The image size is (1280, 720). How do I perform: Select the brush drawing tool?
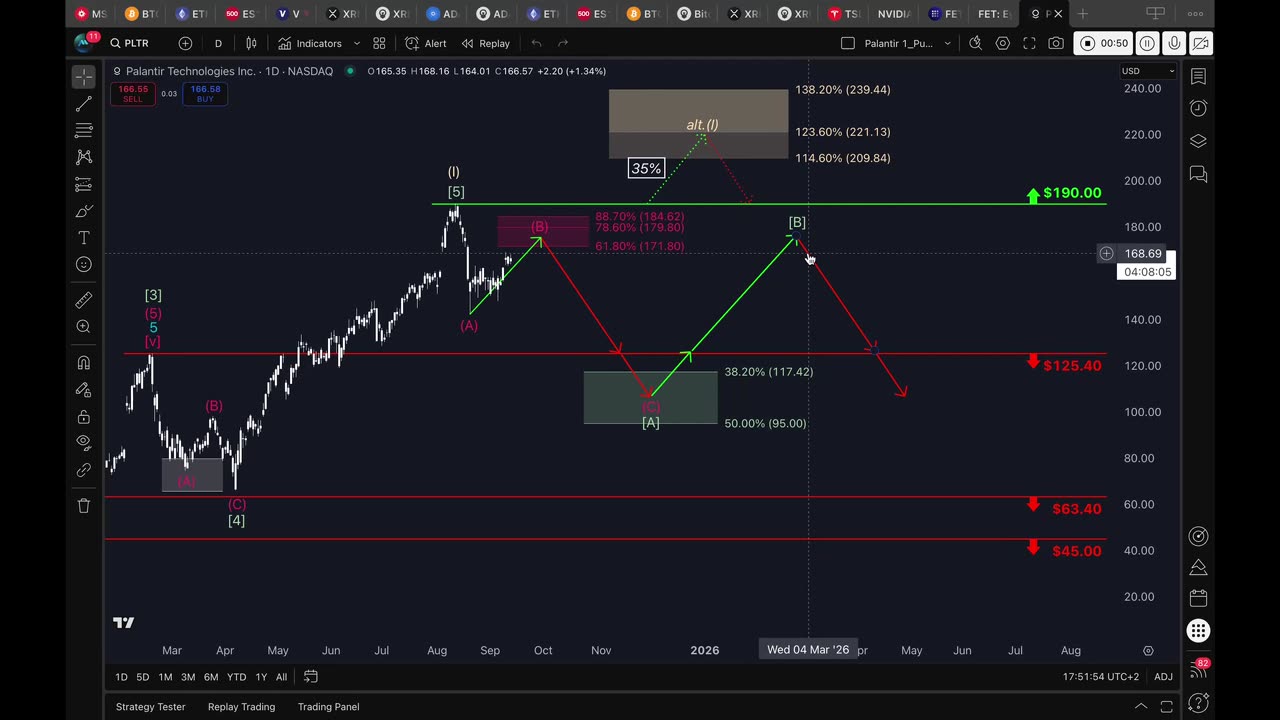pos(84,211)
